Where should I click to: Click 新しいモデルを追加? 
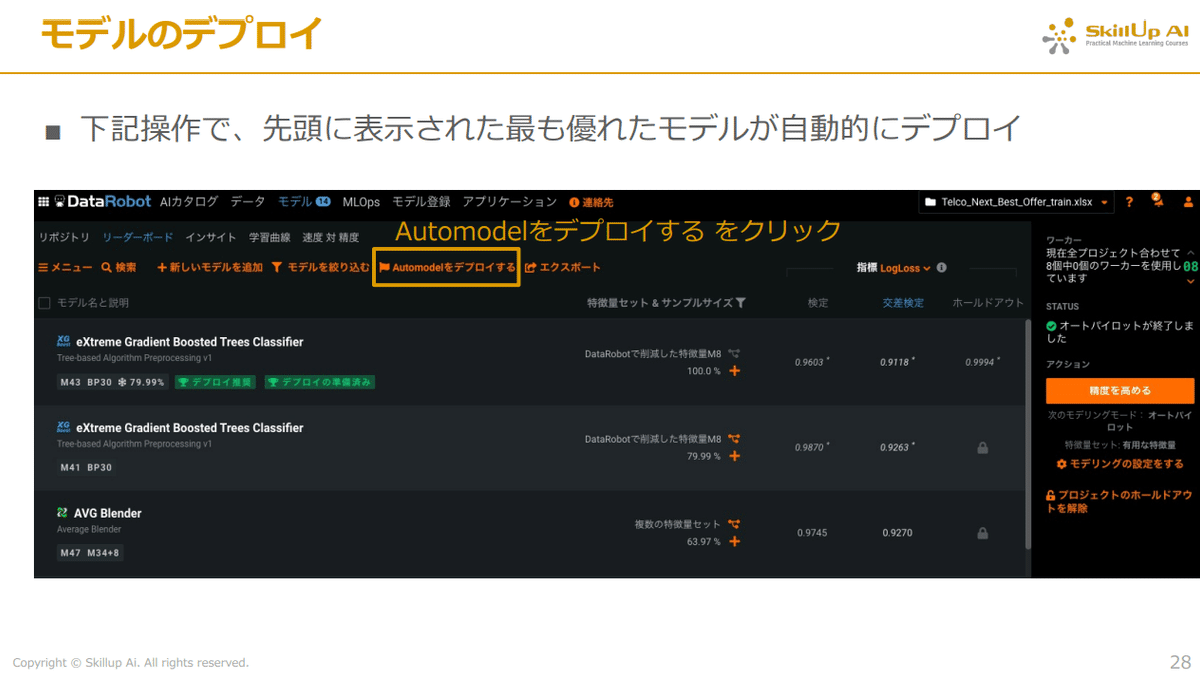click(x=210, y=268)
